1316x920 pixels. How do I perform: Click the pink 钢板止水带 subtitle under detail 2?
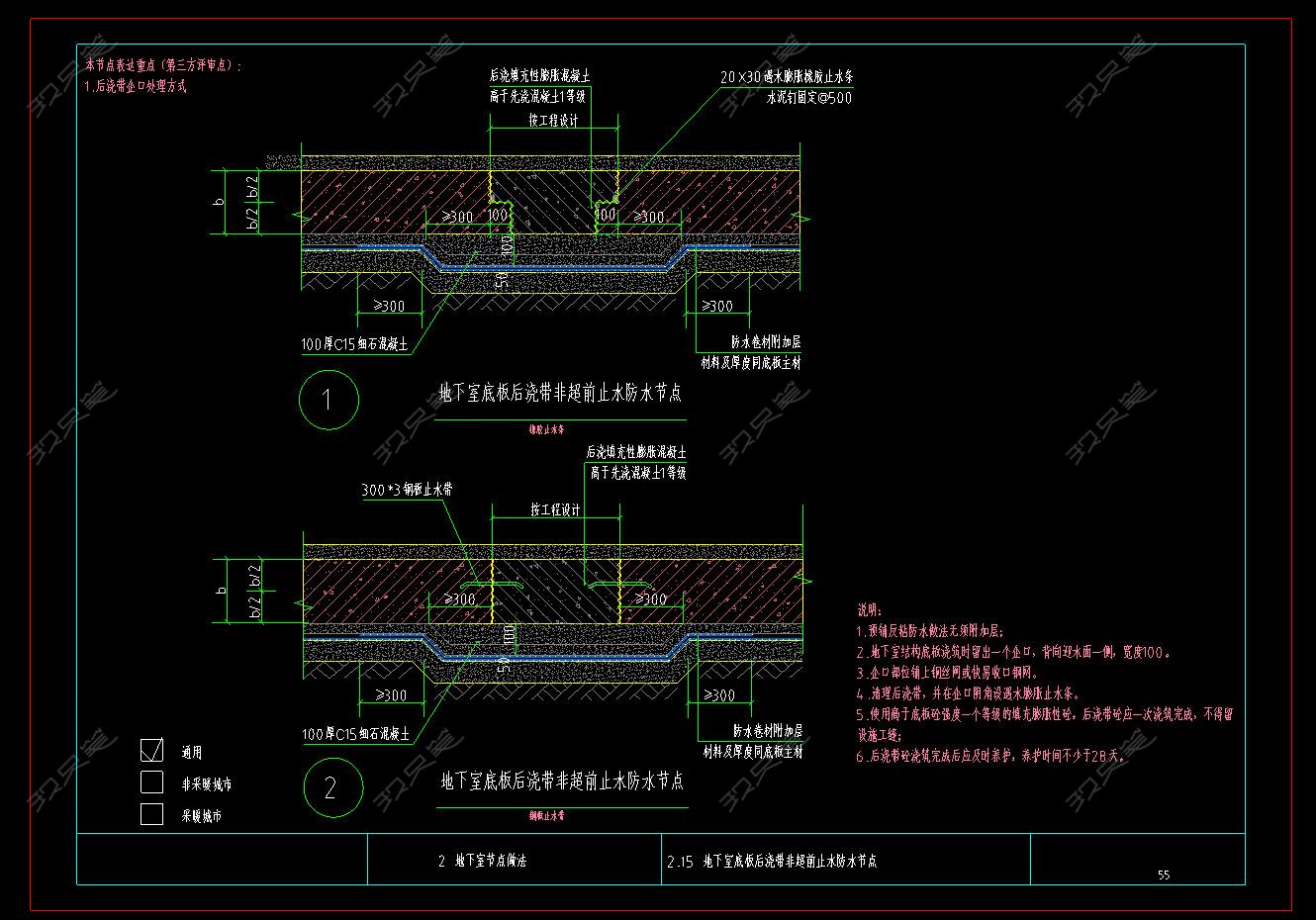[547, 817]
